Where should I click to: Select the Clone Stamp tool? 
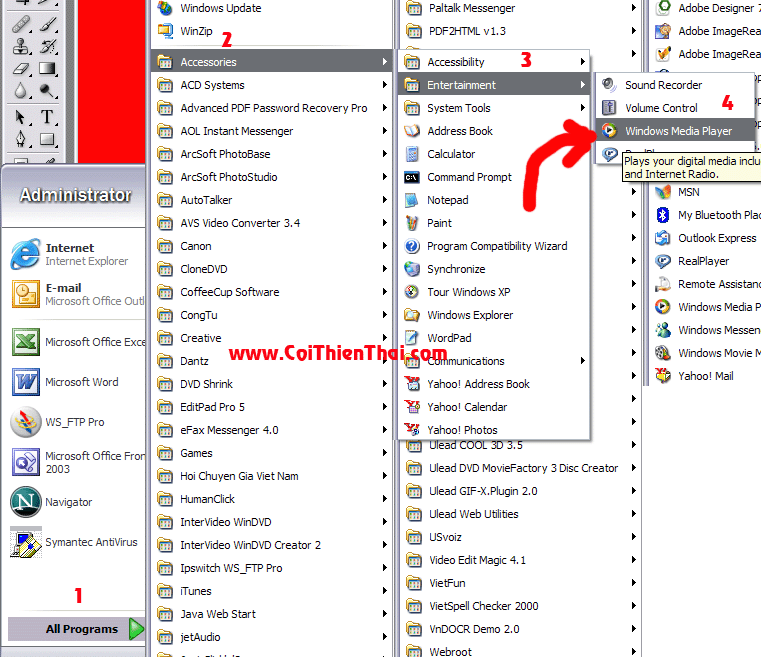coord(21,47)
